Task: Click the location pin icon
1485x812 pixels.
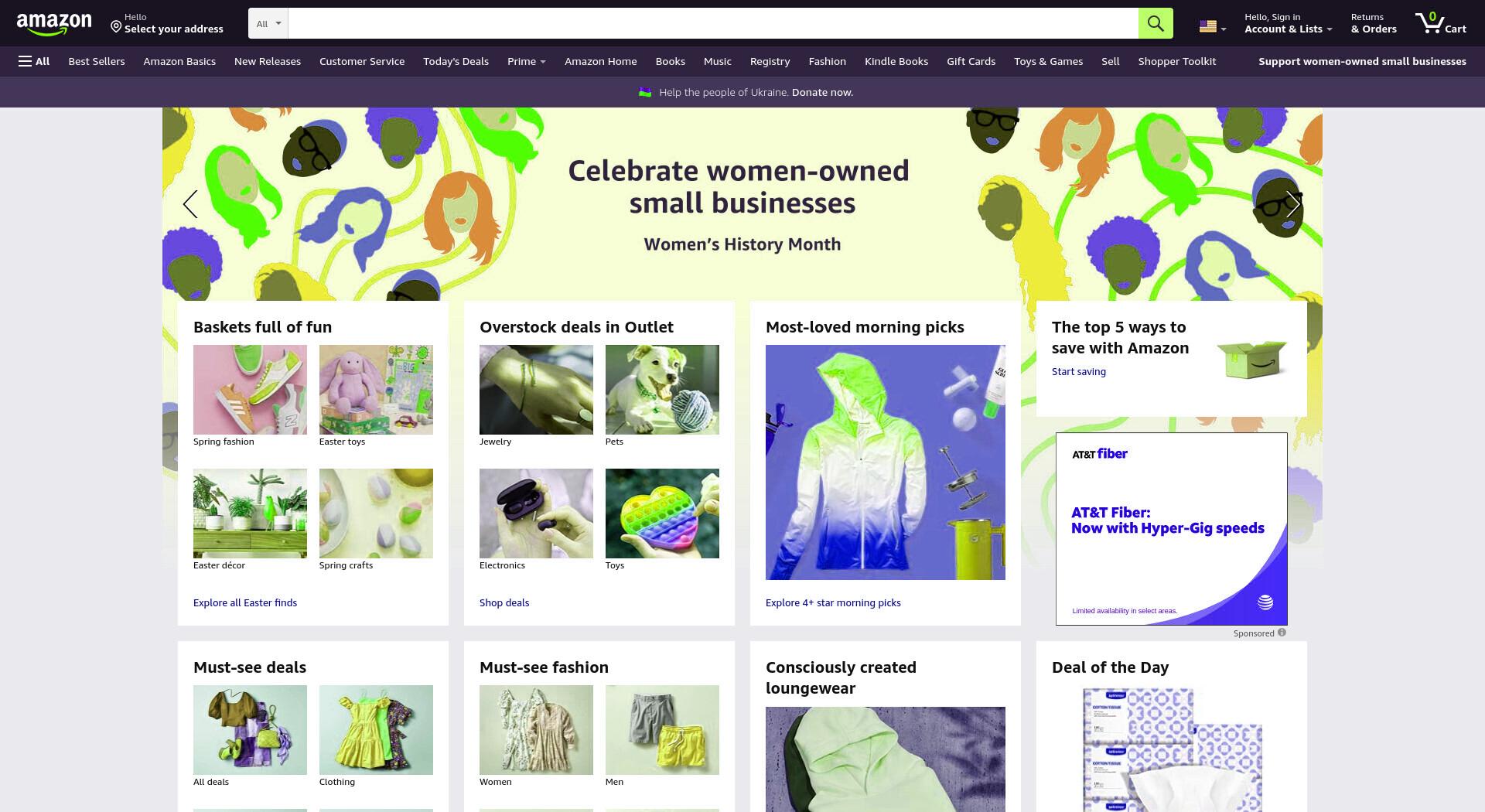Action: [116, 27]
